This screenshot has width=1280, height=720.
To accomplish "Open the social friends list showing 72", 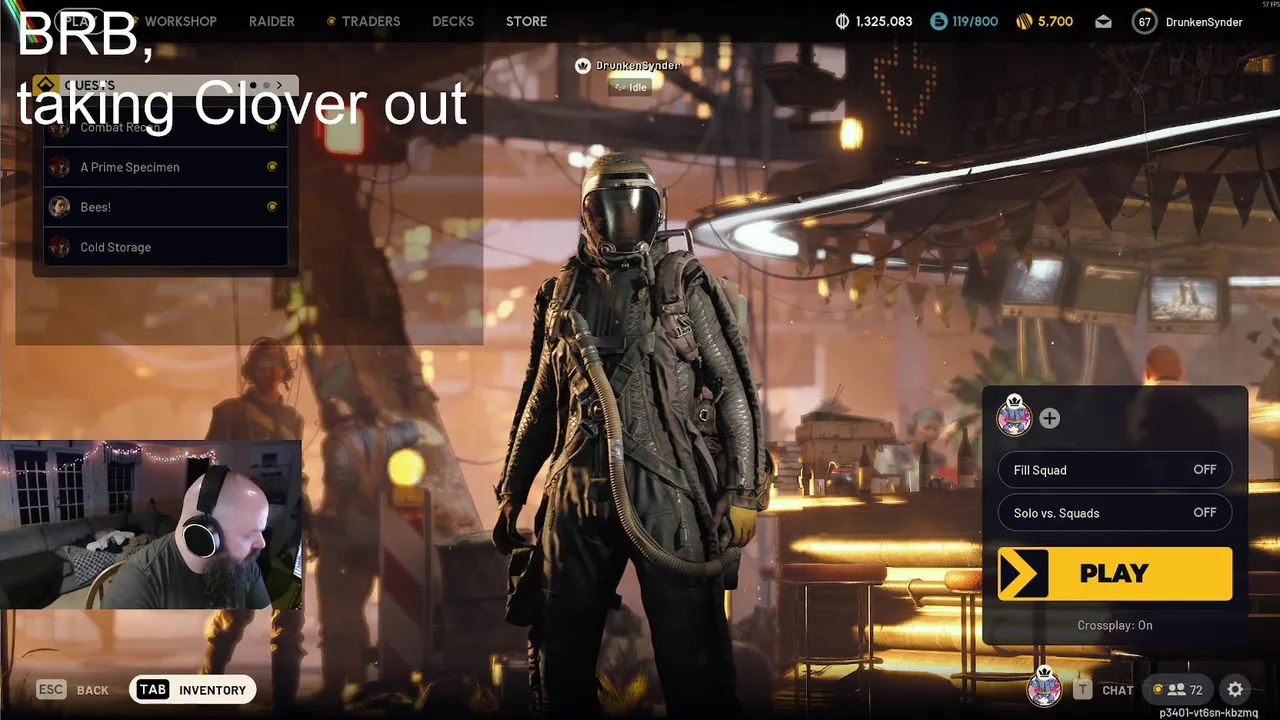I will point(1178,689).
